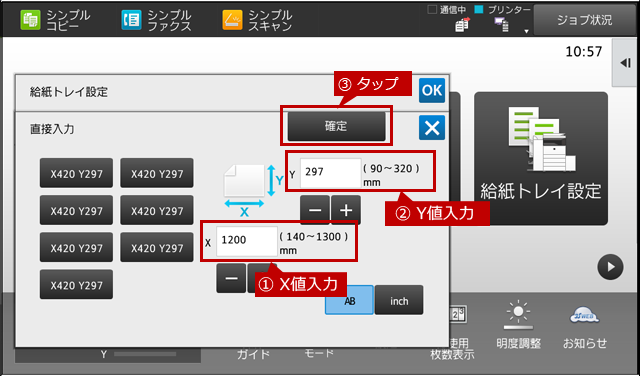Switch units to inch
Viewport: 640px width, 376px height.
399,300
